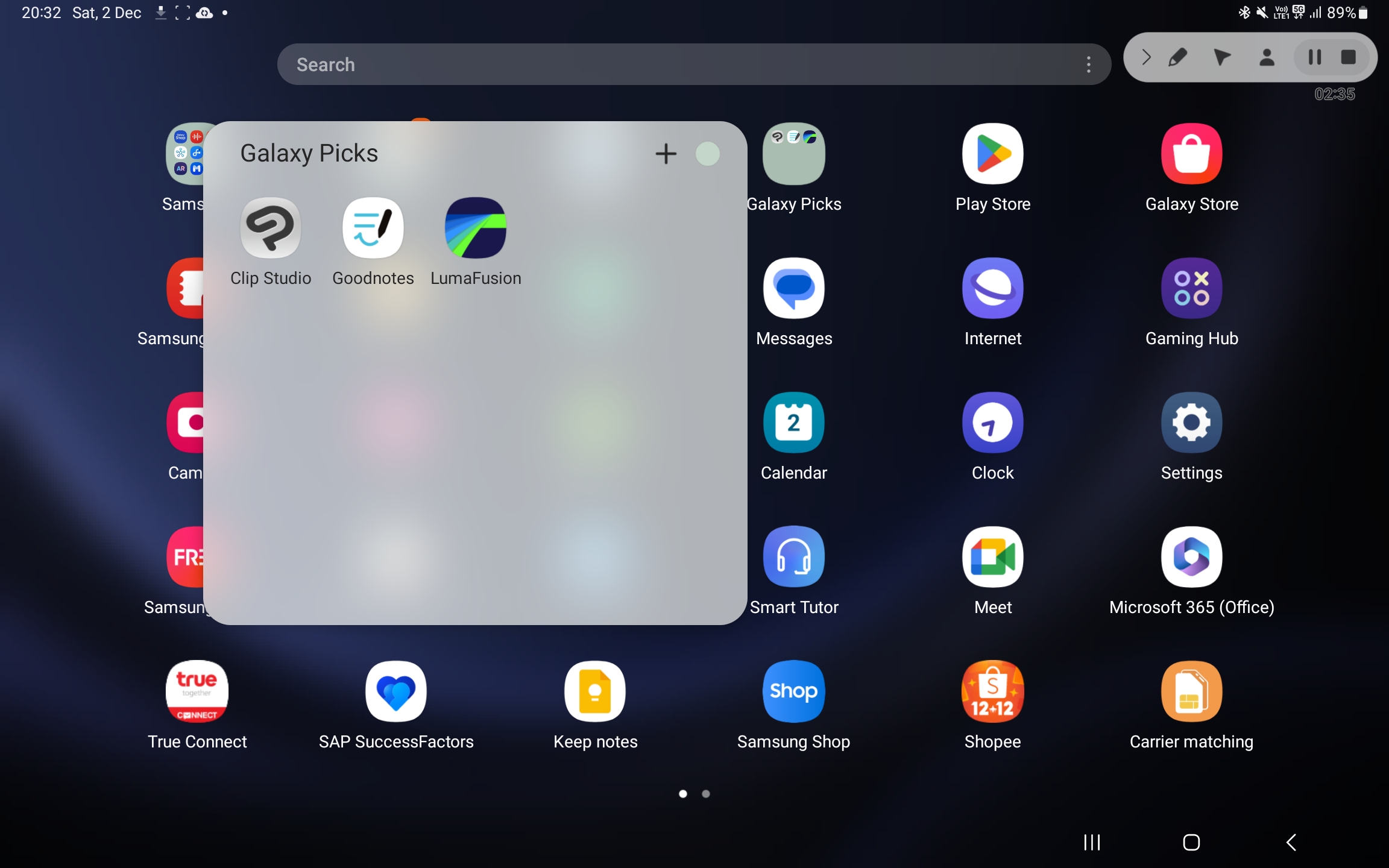Open the Settings app

click(1192, 423)
